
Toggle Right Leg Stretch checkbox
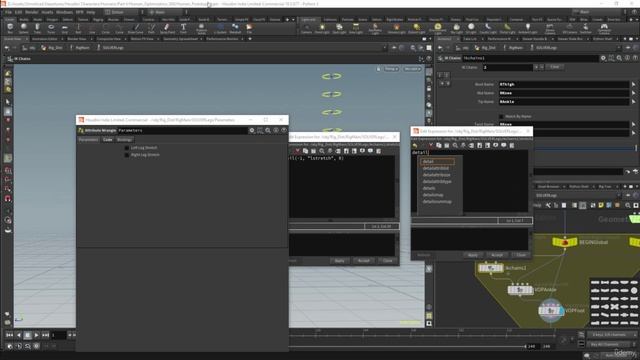[x=127, y=155]
